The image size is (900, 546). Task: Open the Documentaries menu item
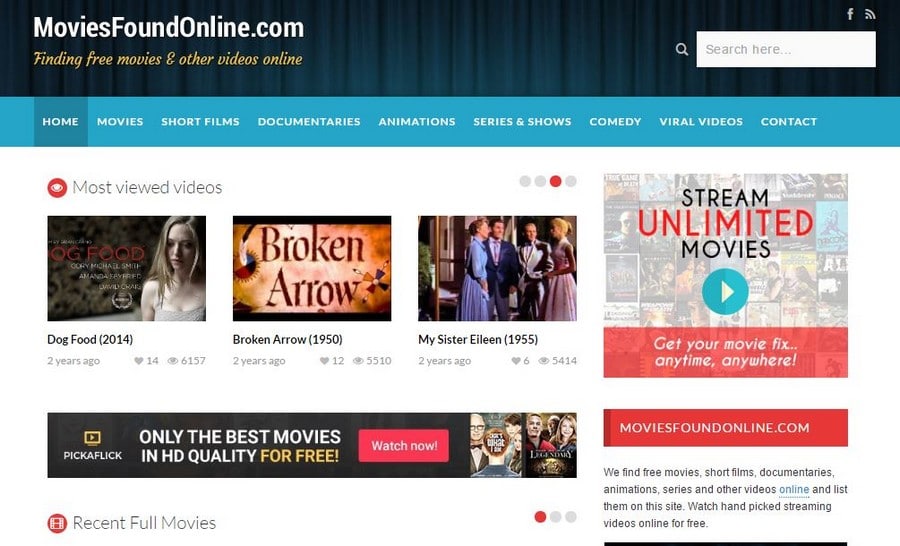click(x=309, y=122)
